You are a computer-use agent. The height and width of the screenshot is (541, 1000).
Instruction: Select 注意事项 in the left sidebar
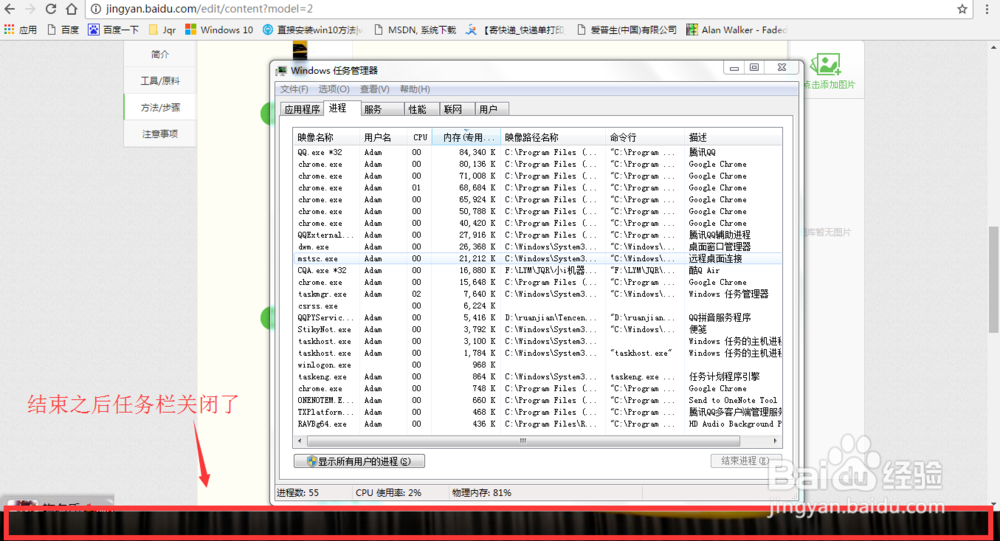point(159,134)
